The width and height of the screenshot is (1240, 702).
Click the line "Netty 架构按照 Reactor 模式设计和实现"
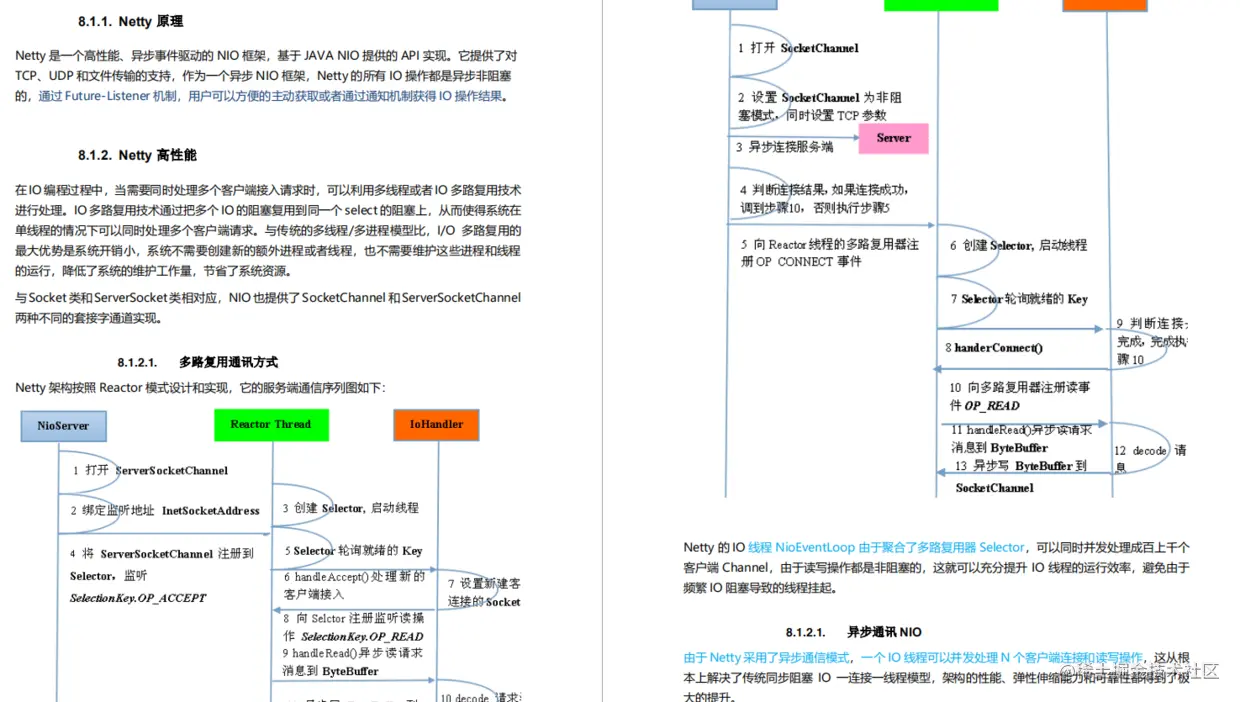[200, 388]
